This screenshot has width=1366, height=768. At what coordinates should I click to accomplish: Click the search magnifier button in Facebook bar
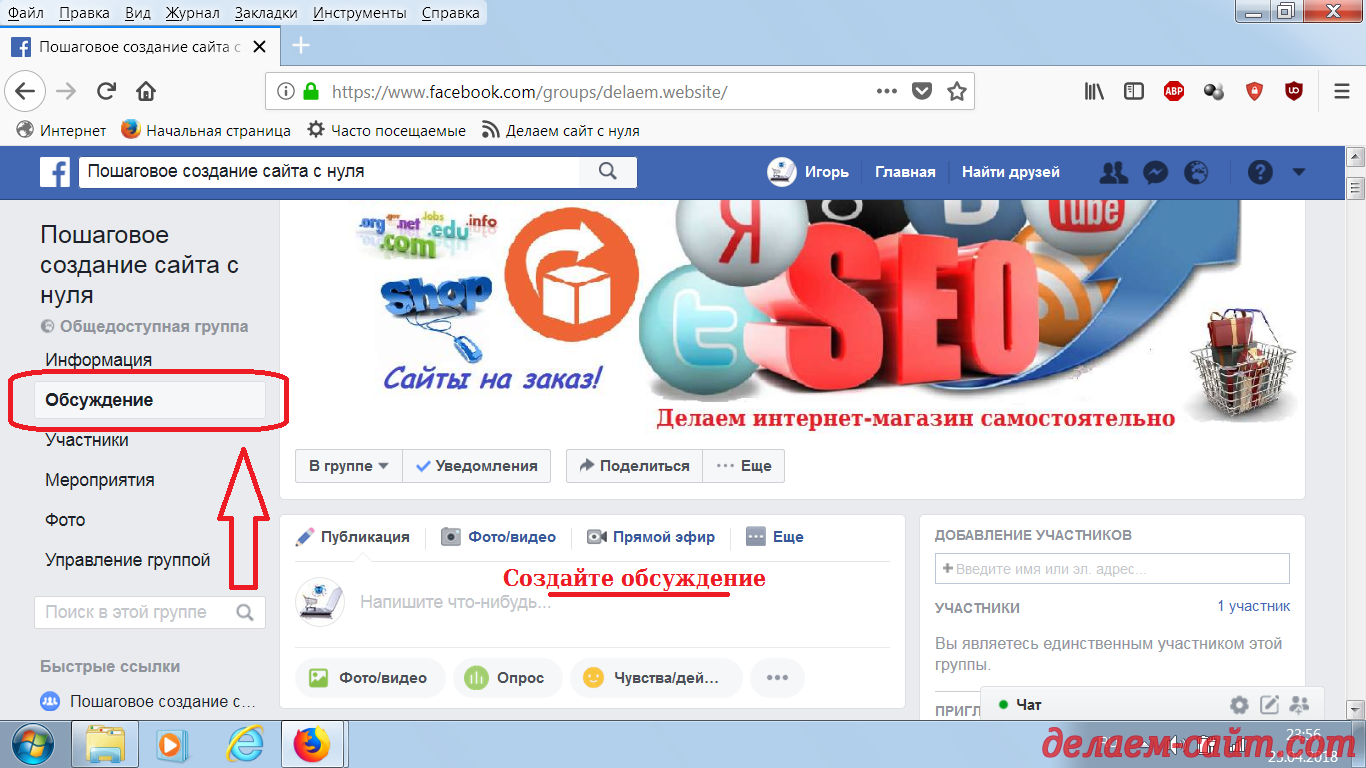608,172
